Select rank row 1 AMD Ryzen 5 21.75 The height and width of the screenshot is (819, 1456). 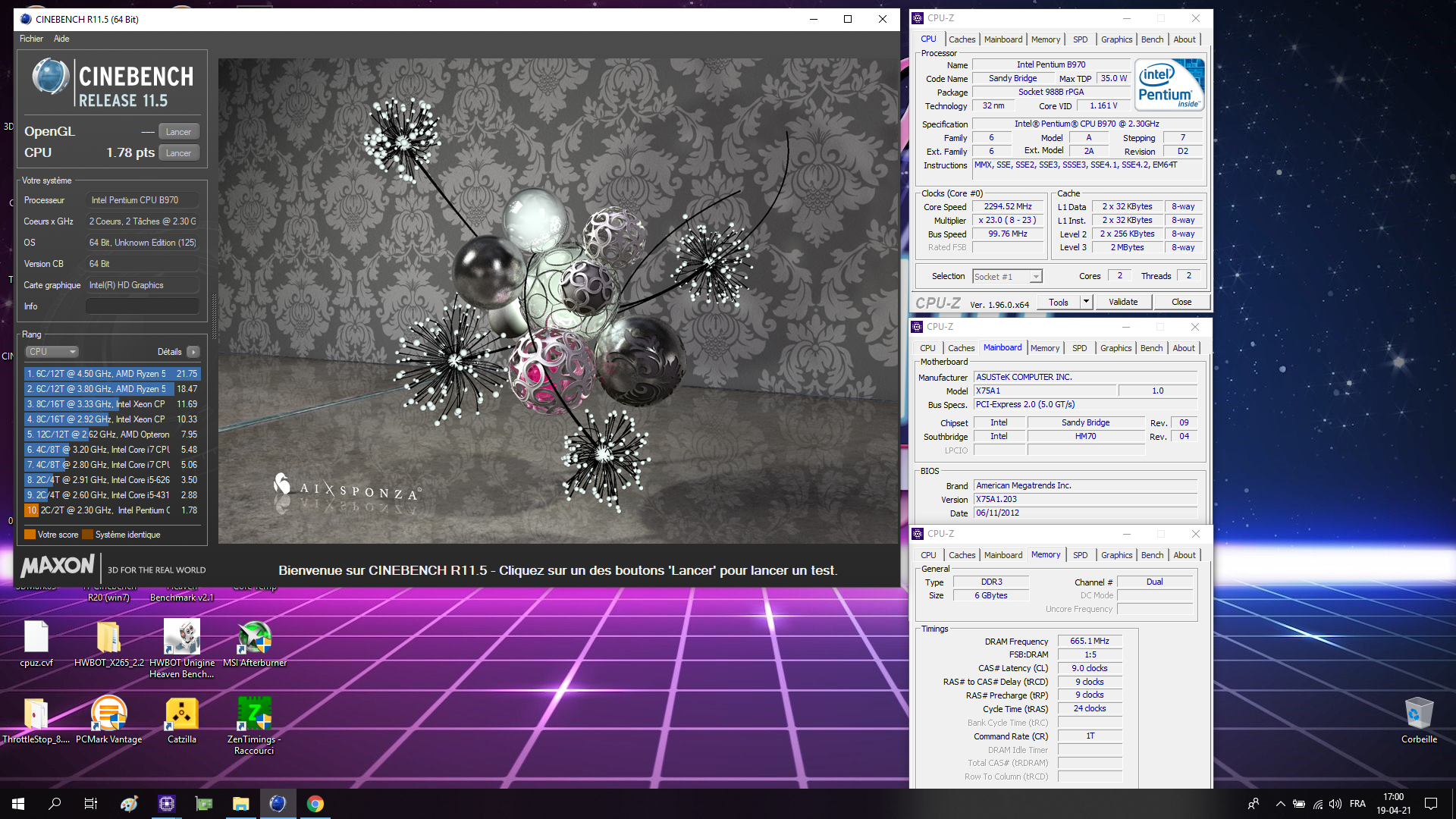point(112,374)
